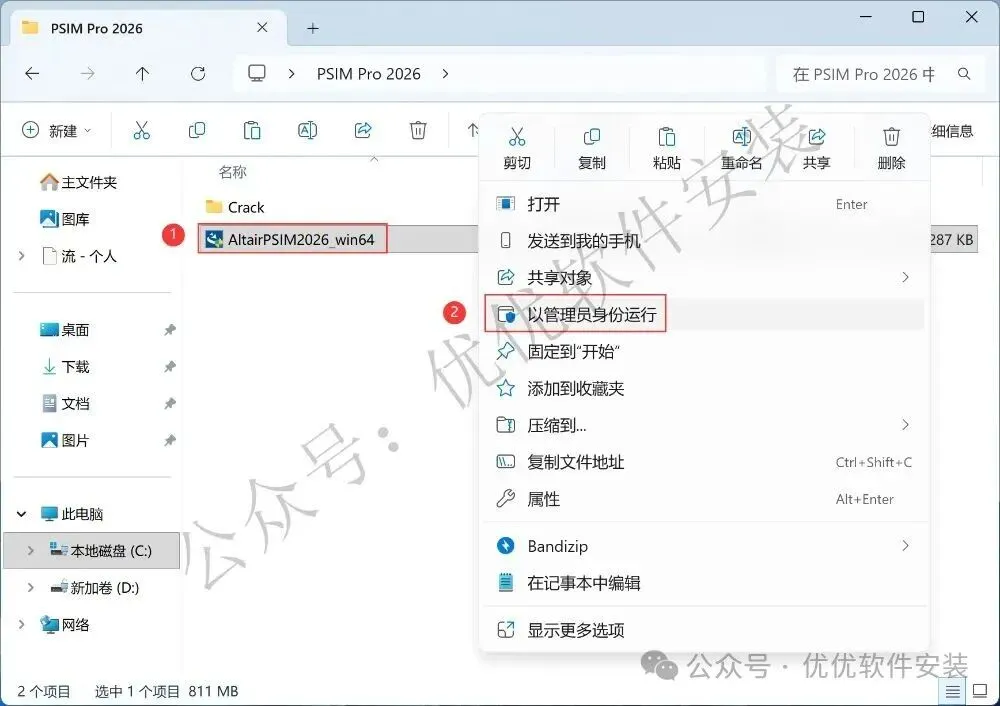Click the toolbar Paste clipboard icon
Screen dimensions: 1000x706
[252, 131]
